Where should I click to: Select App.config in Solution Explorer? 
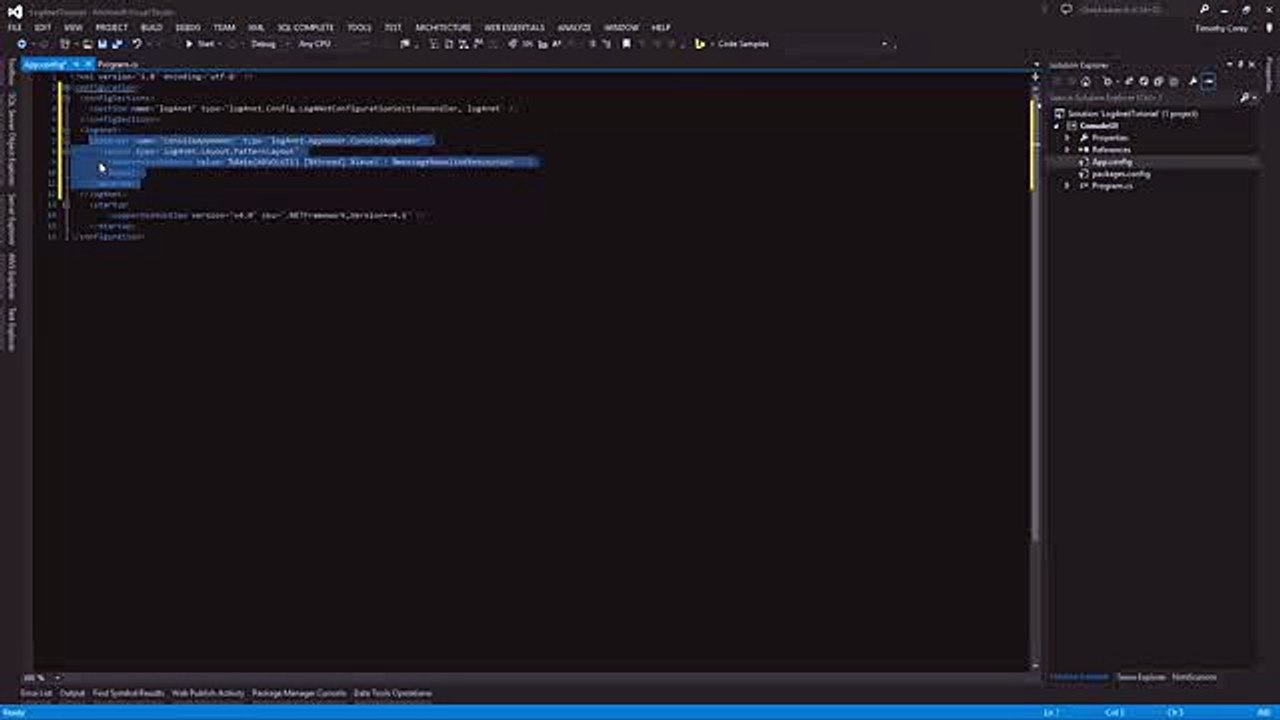1111,162
